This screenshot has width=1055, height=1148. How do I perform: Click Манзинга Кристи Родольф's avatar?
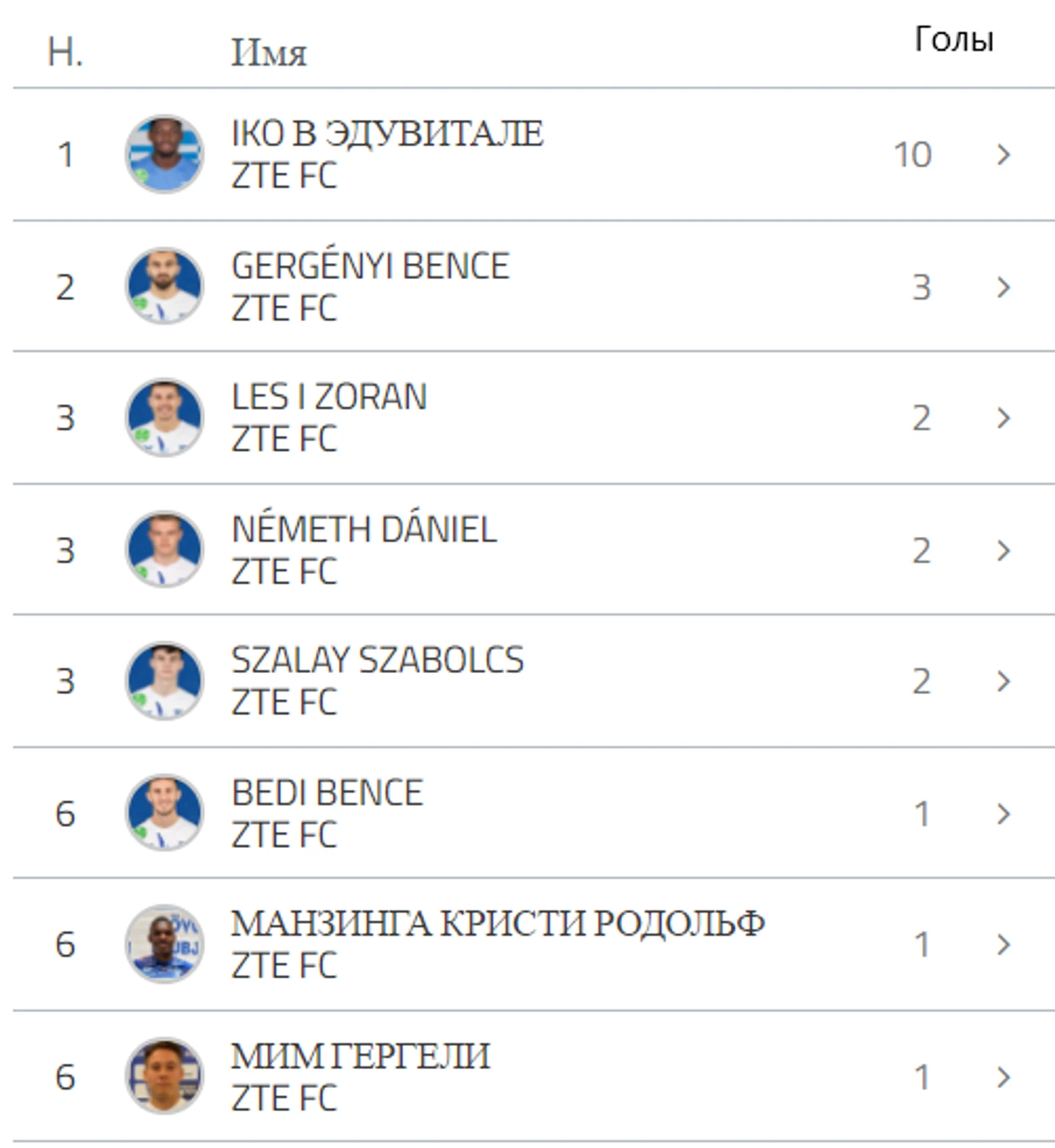(164, 943)
